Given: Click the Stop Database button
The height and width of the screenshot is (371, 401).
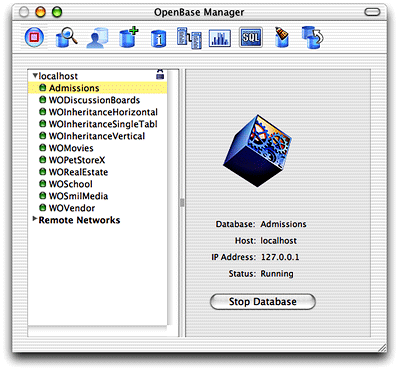Looking at the screenshot, I should pyautogui.click(x=262, y=302).
